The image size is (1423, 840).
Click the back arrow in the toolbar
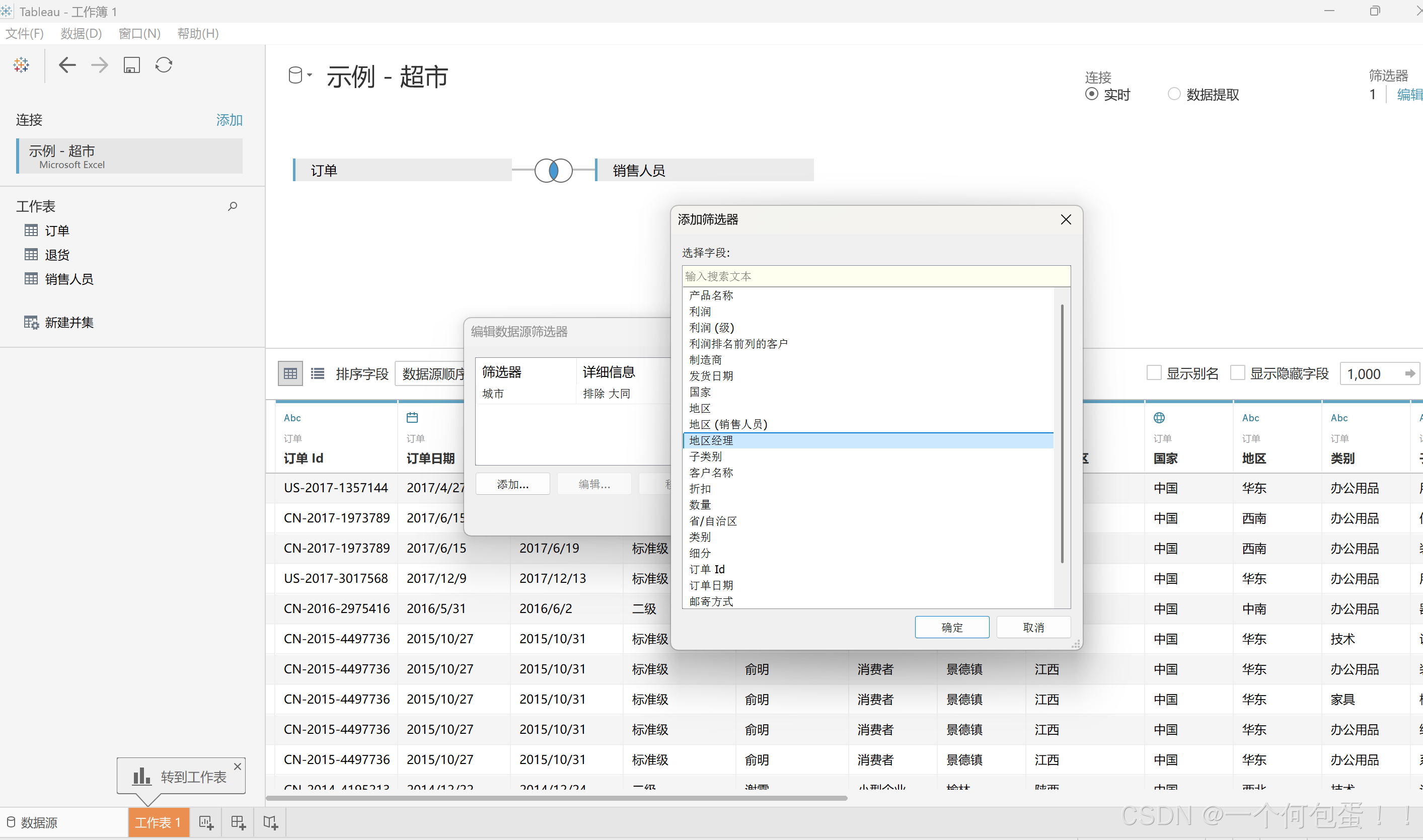click(x=67, y=65)
